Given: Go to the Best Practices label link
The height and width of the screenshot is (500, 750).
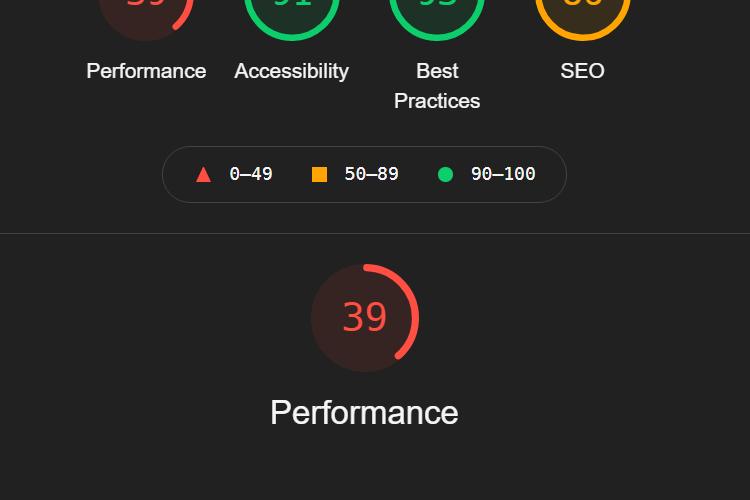Looking at the screenshot, I should coord(437,86).
